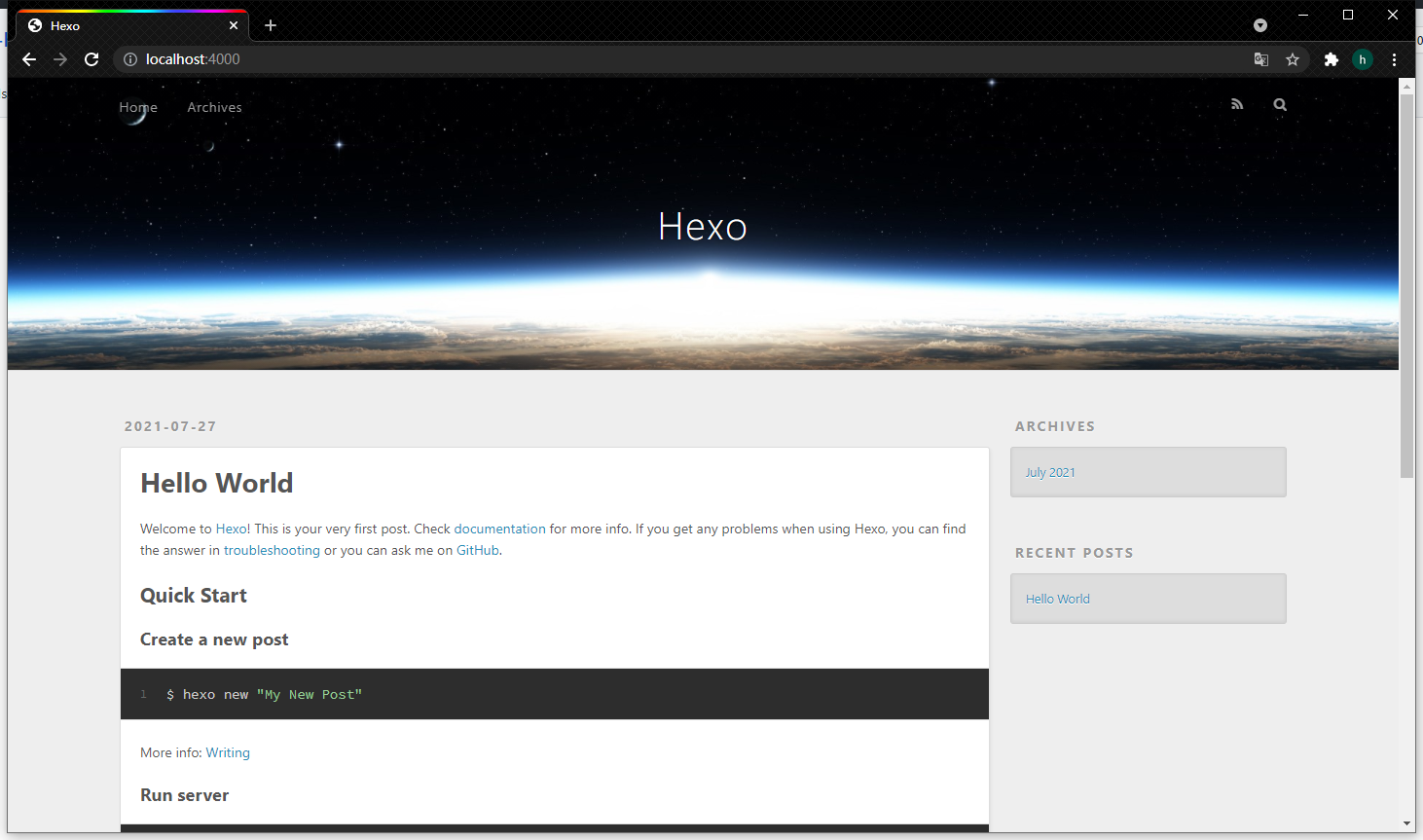This screenshot has width=1423, height=840.
Task: Open Chrome three-dot menu
Action: pos(1394,59)
